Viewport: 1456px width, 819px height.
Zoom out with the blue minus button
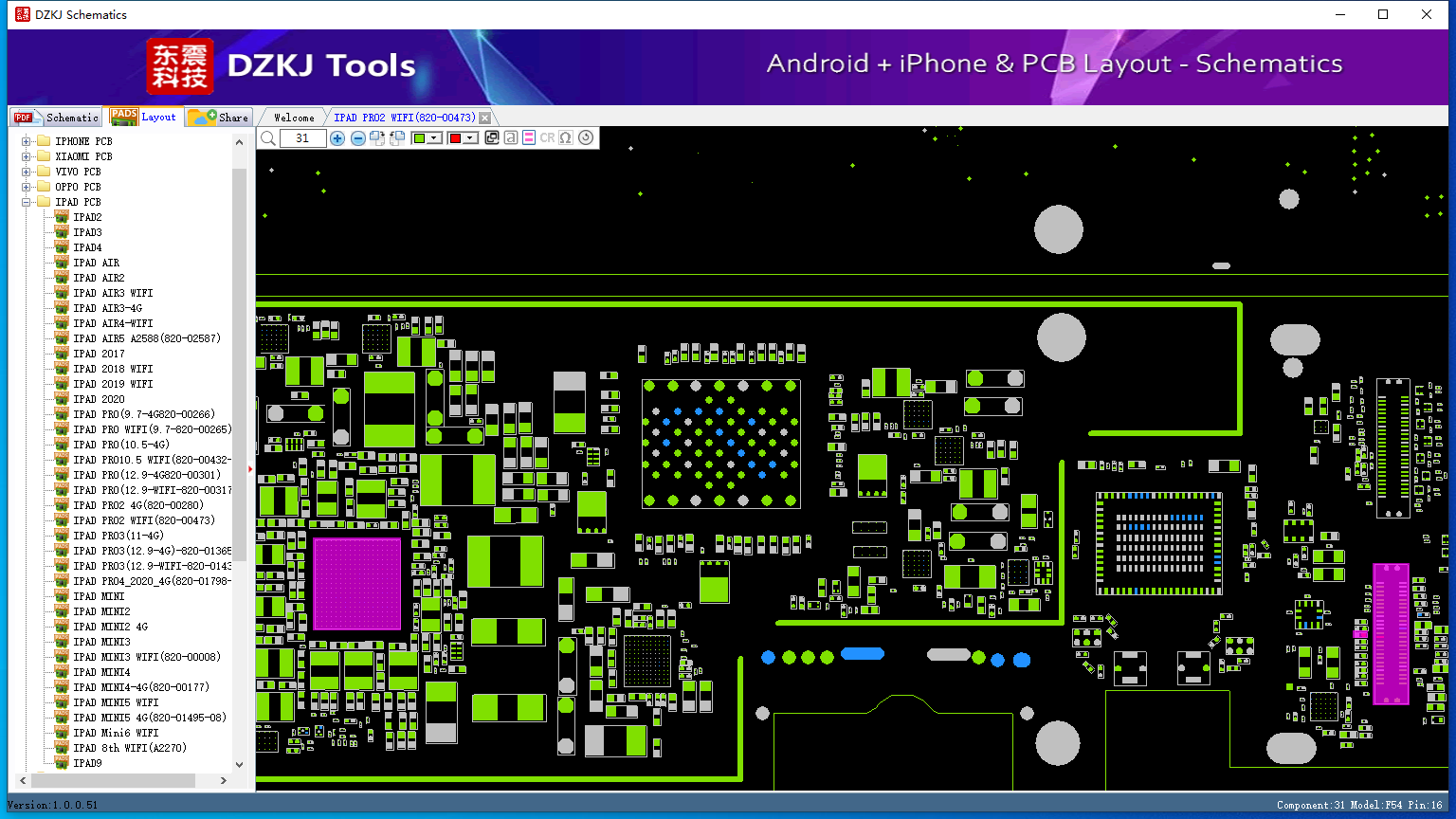[x=358, y=138]
